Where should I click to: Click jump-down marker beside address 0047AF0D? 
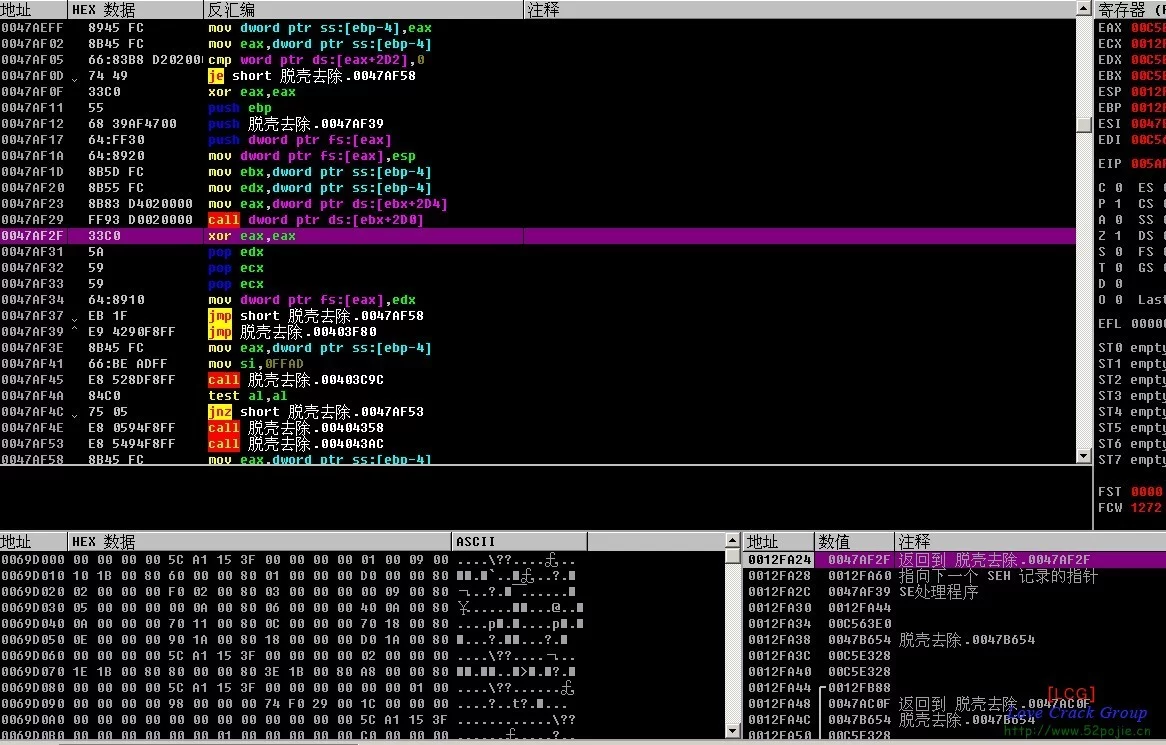coord(76,77)
